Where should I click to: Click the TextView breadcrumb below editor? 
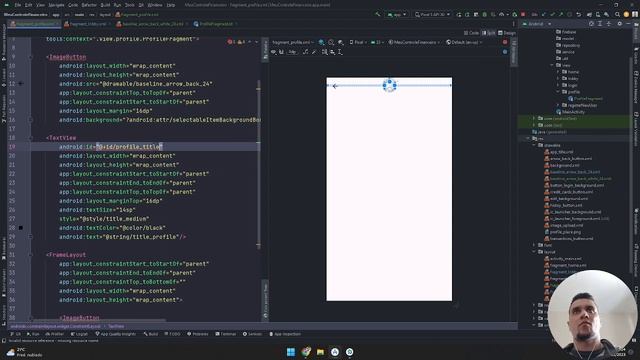click(116, 327)
